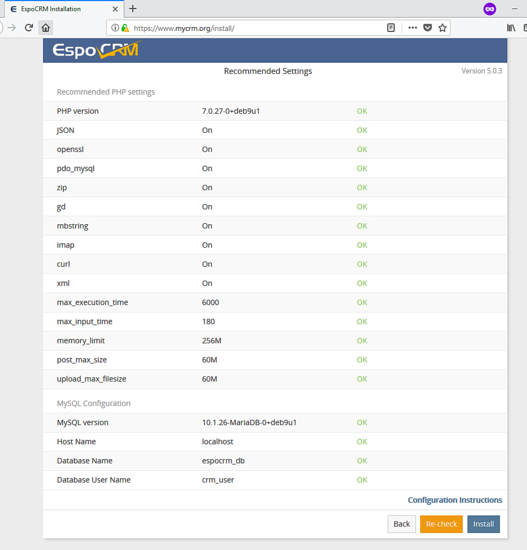The height and width of the screenshot is (550, 527).
Task: Click the 'post_max_size' label
Action: [x=82, y=360]
